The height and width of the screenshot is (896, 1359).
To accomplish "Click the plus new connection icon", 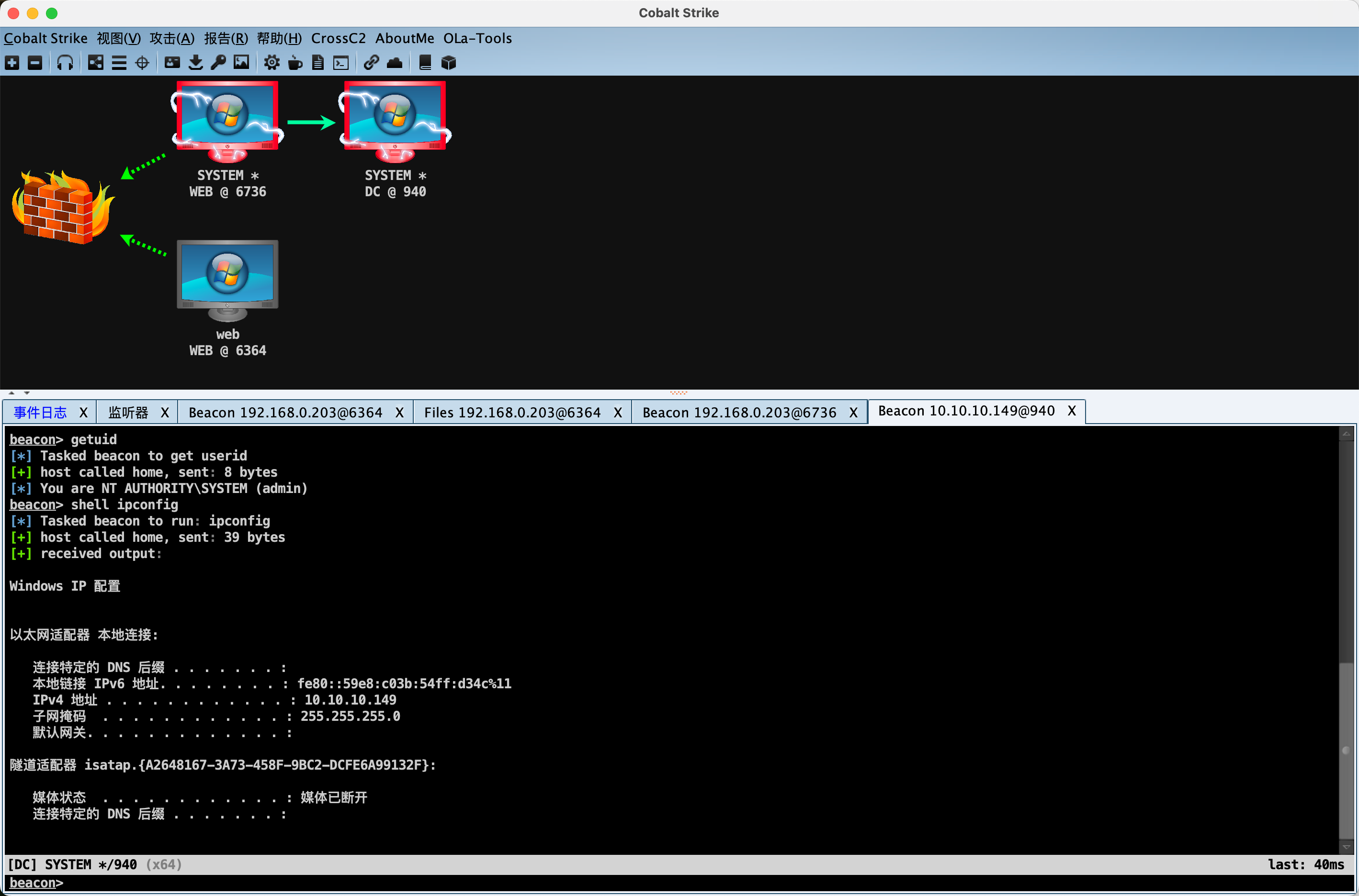I will tap(12, 62).
